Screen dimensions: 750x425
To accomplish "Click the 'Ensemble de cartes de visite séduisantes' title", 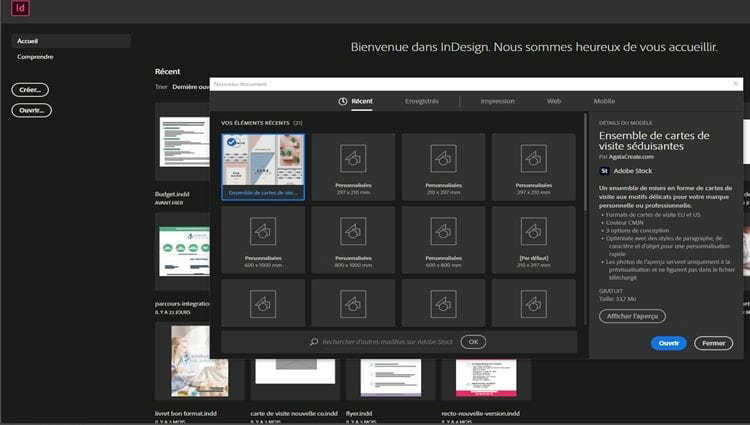I will coord(654,141).
